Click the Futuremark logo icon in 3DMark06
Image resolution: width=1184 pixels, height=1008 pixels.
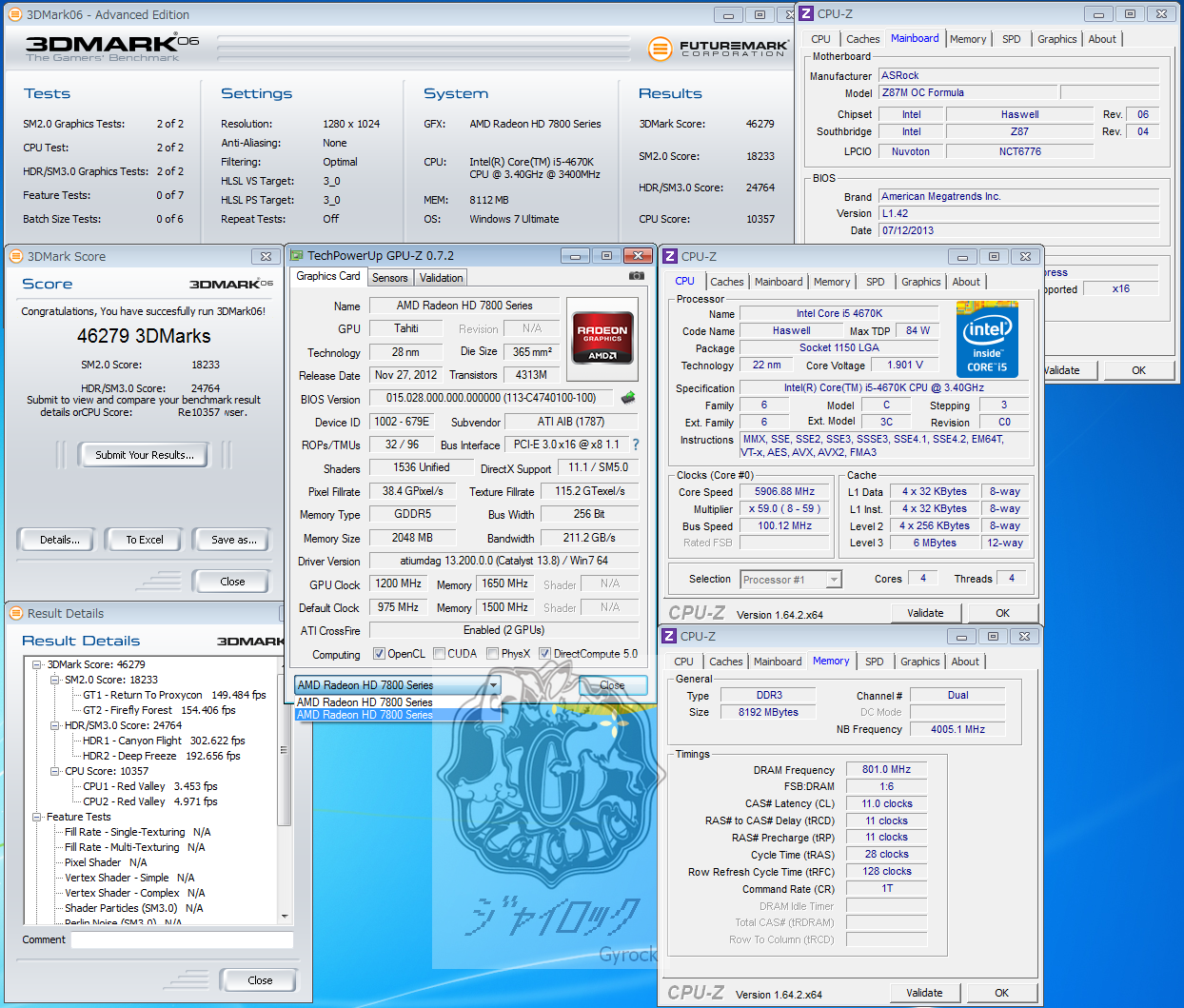coord(660,48)
